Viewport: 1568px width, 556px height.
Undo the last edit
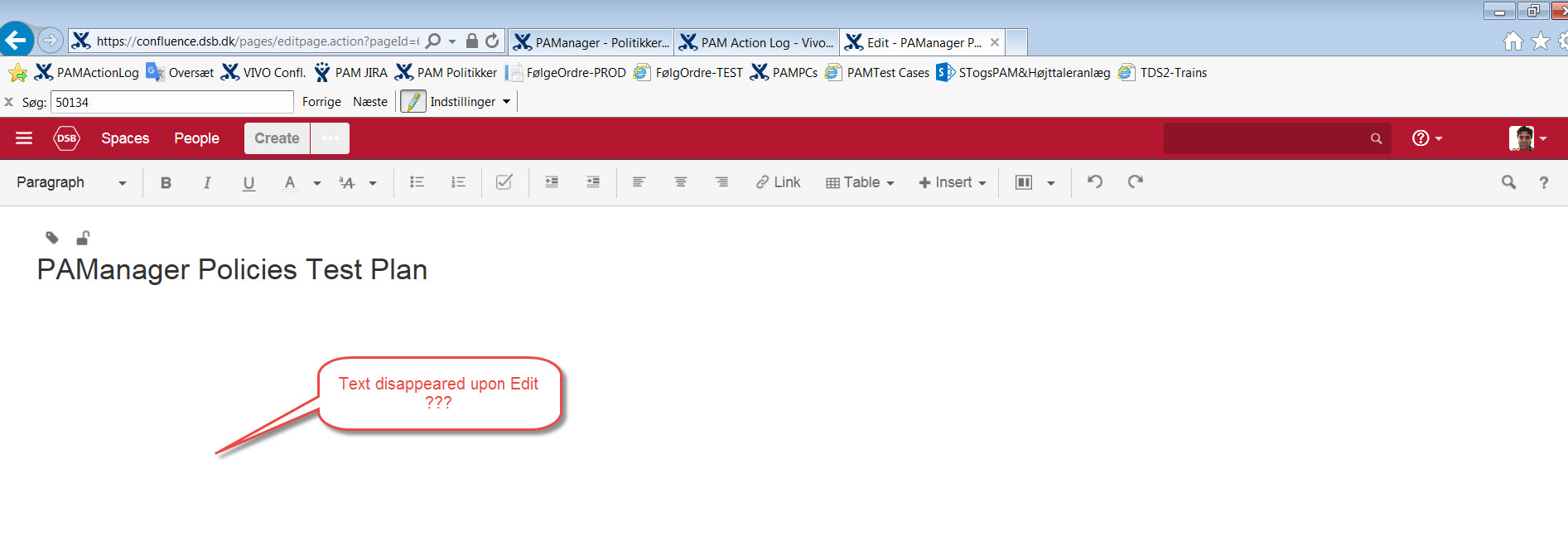click(x=1095, y=182)
